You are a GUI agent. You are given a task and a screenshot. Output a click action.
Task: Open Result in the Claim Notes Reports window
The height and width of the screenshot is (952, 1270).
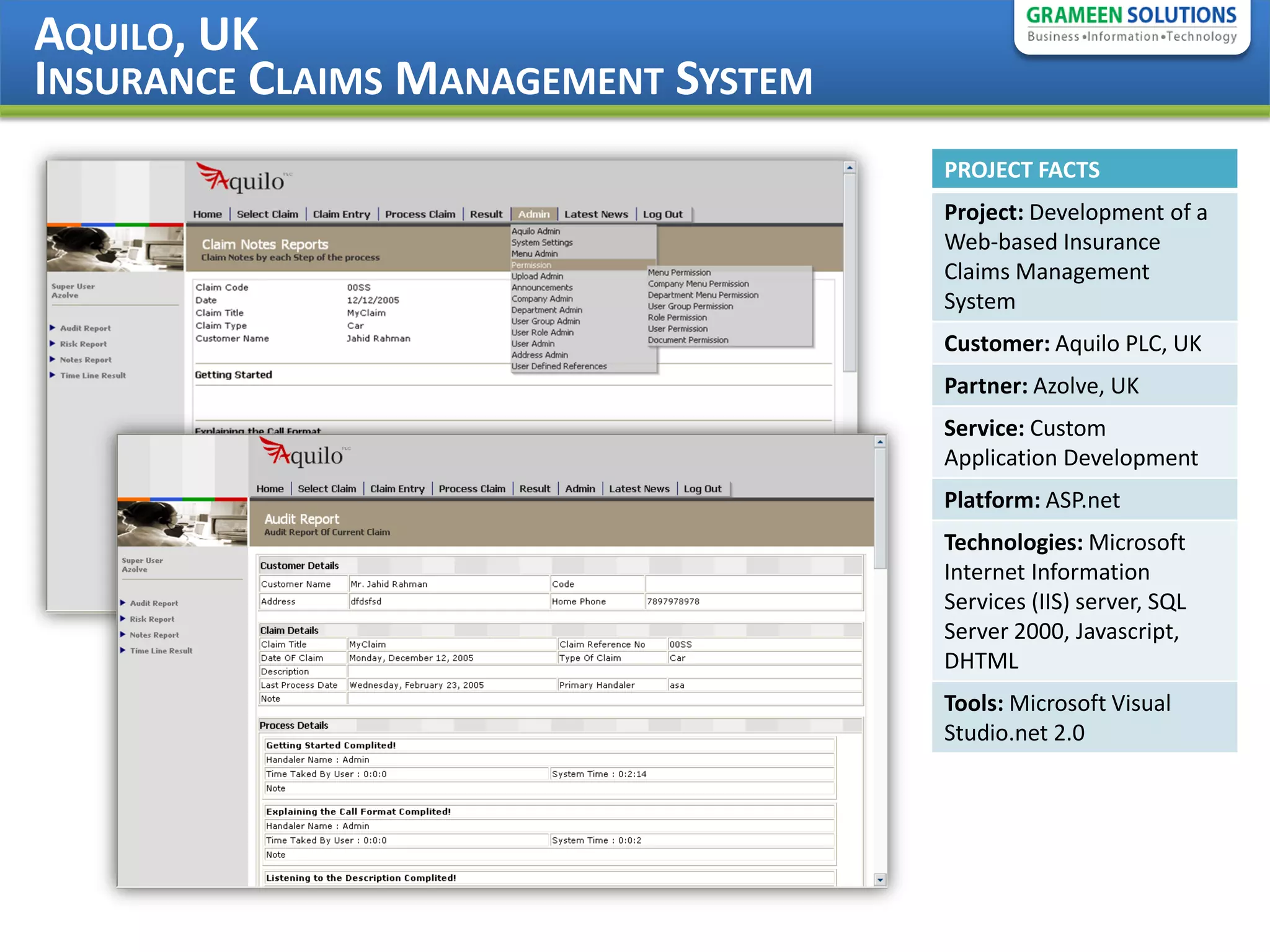click(x=486, y=214)
